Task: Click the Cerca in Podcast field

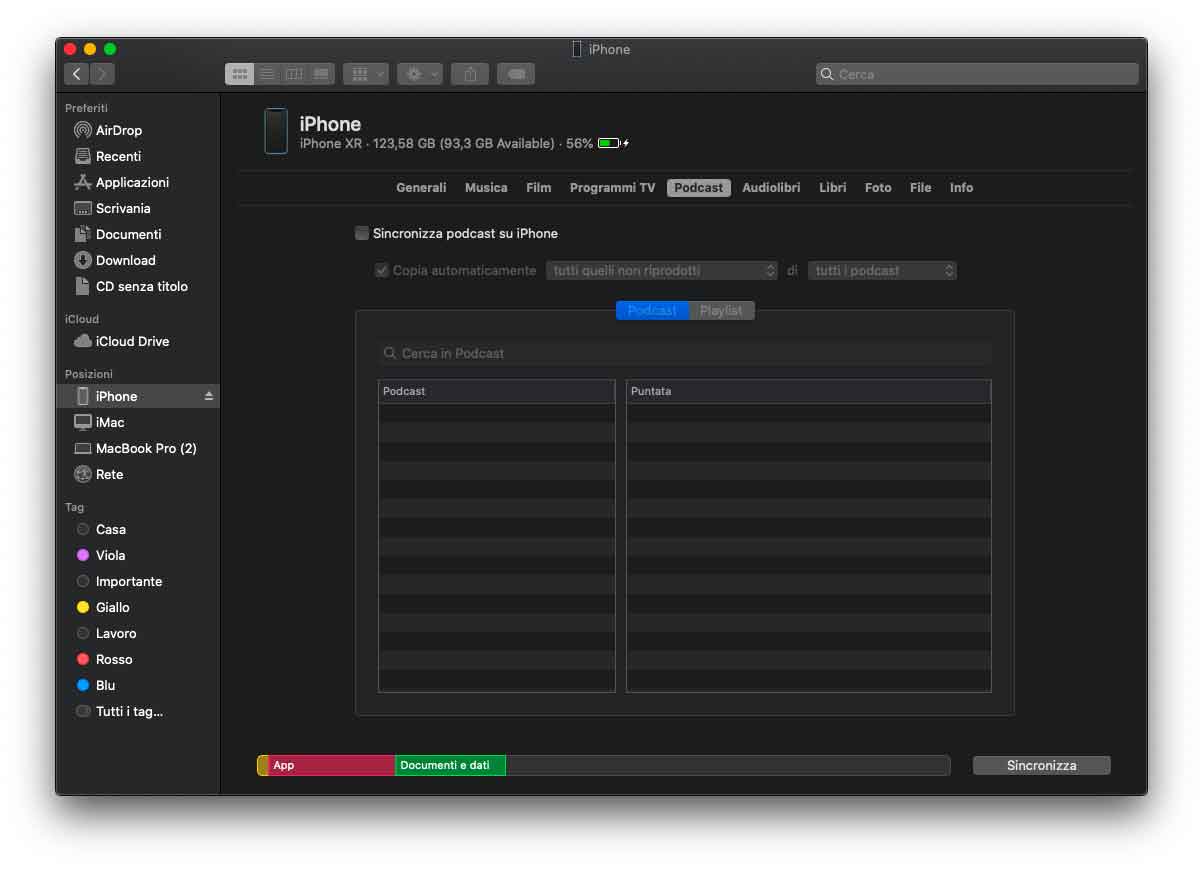Action: click(x=685, y=353)
